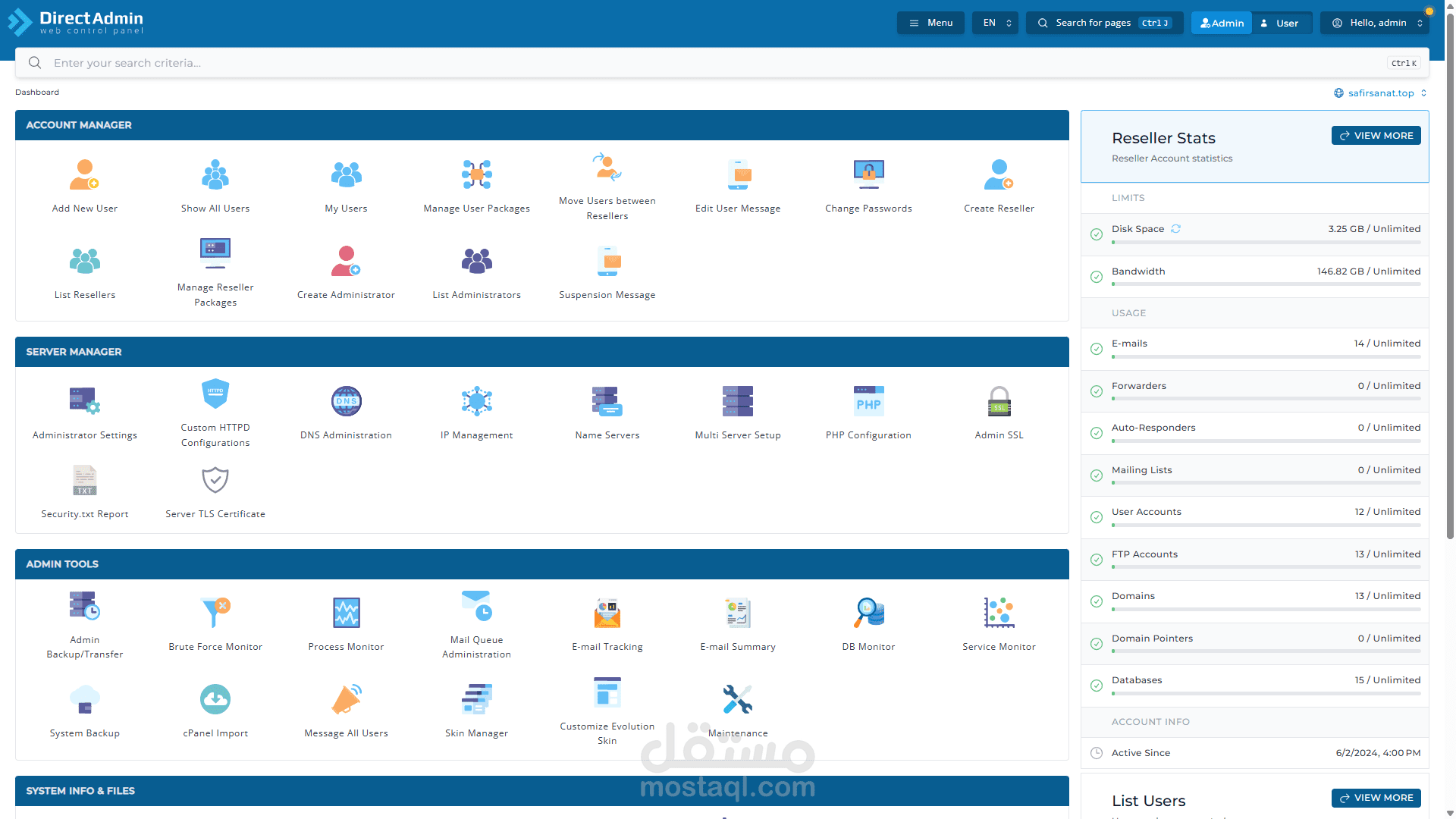Open the EN language dropdown

point(994,23)
